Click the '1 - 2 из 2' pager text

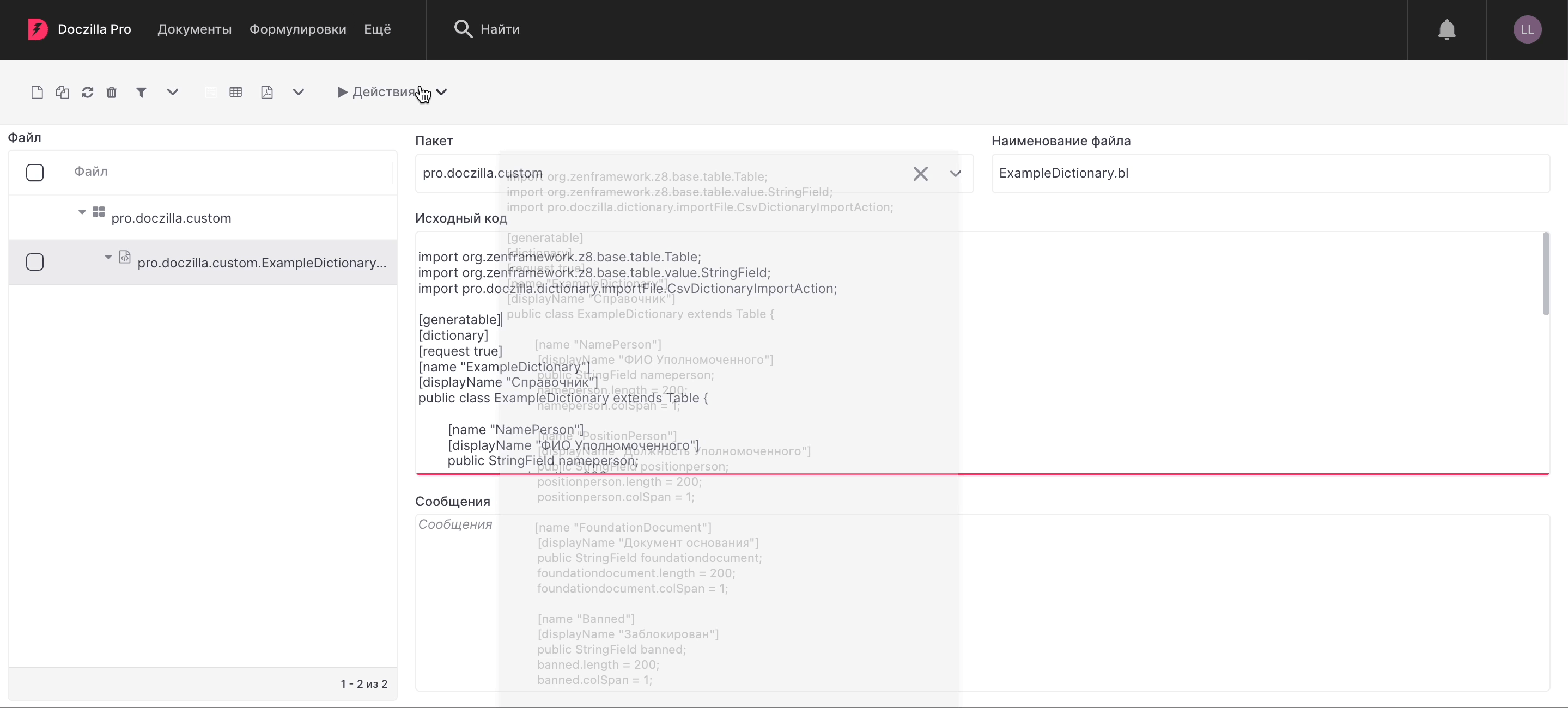pos(364,683)
